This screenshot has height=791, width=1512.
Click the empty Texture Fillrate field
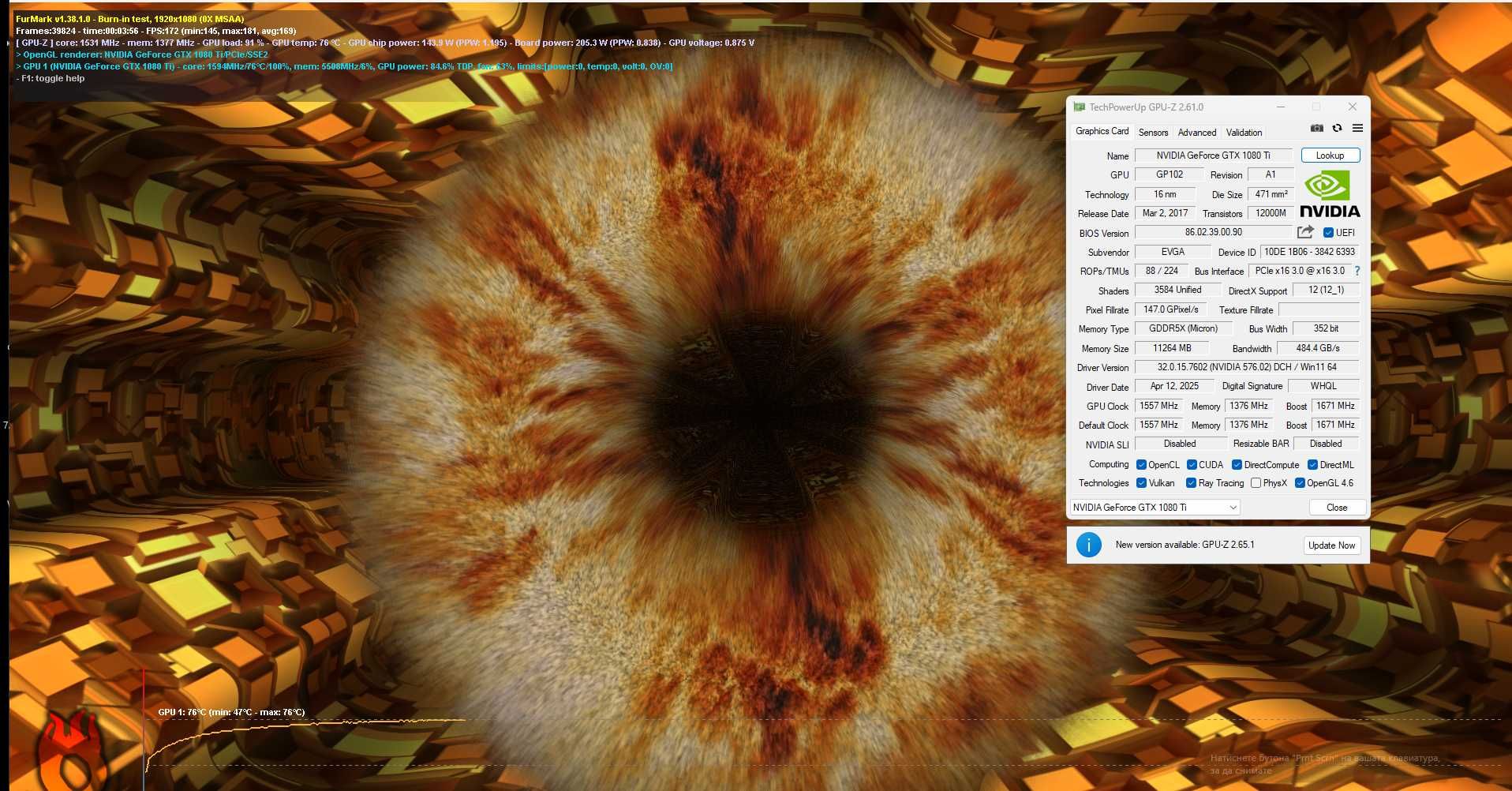pyautogui.click(x=1319, y=309)
